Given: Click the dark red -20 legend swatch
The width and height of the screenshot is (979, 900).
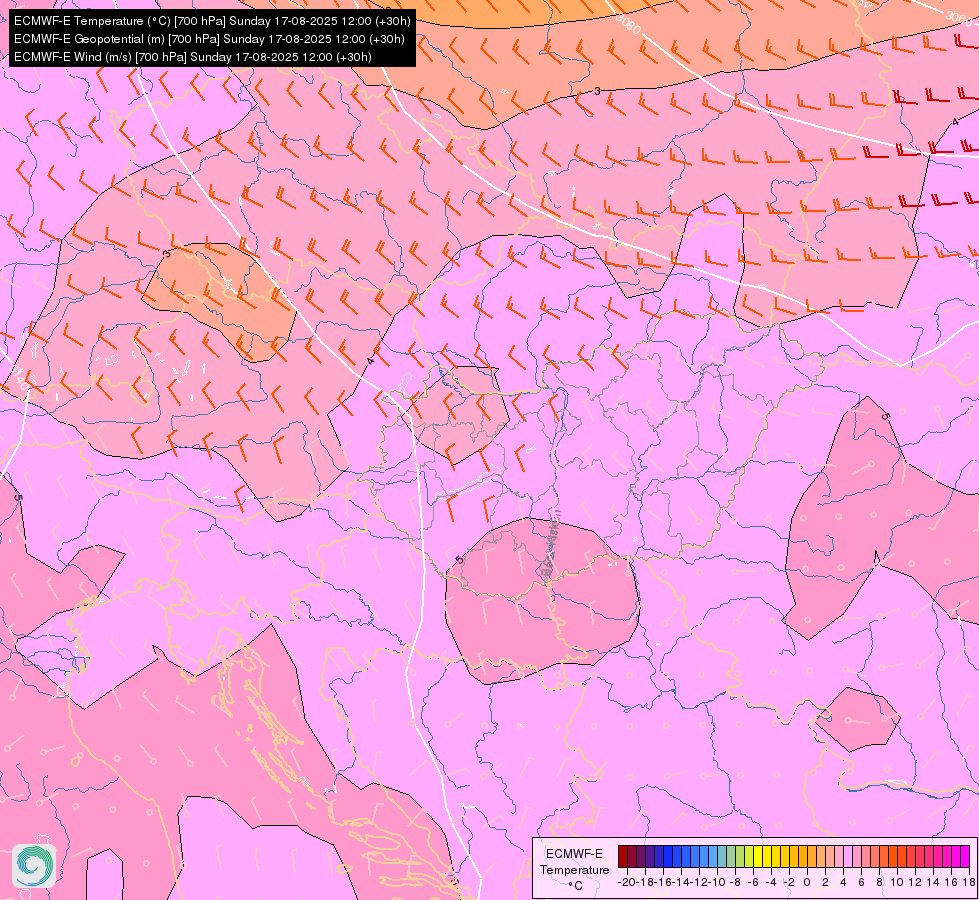Looking at the screenshot, I should 623,856.
